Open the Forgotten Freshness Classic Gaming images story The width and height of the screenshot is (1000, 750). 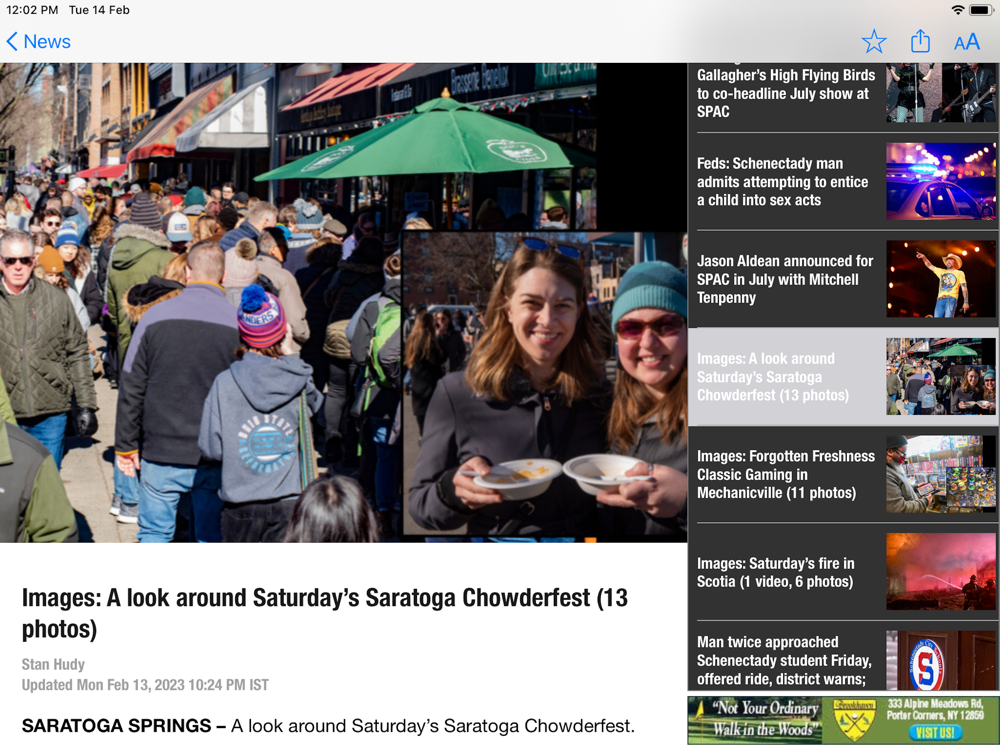point(843,474)
